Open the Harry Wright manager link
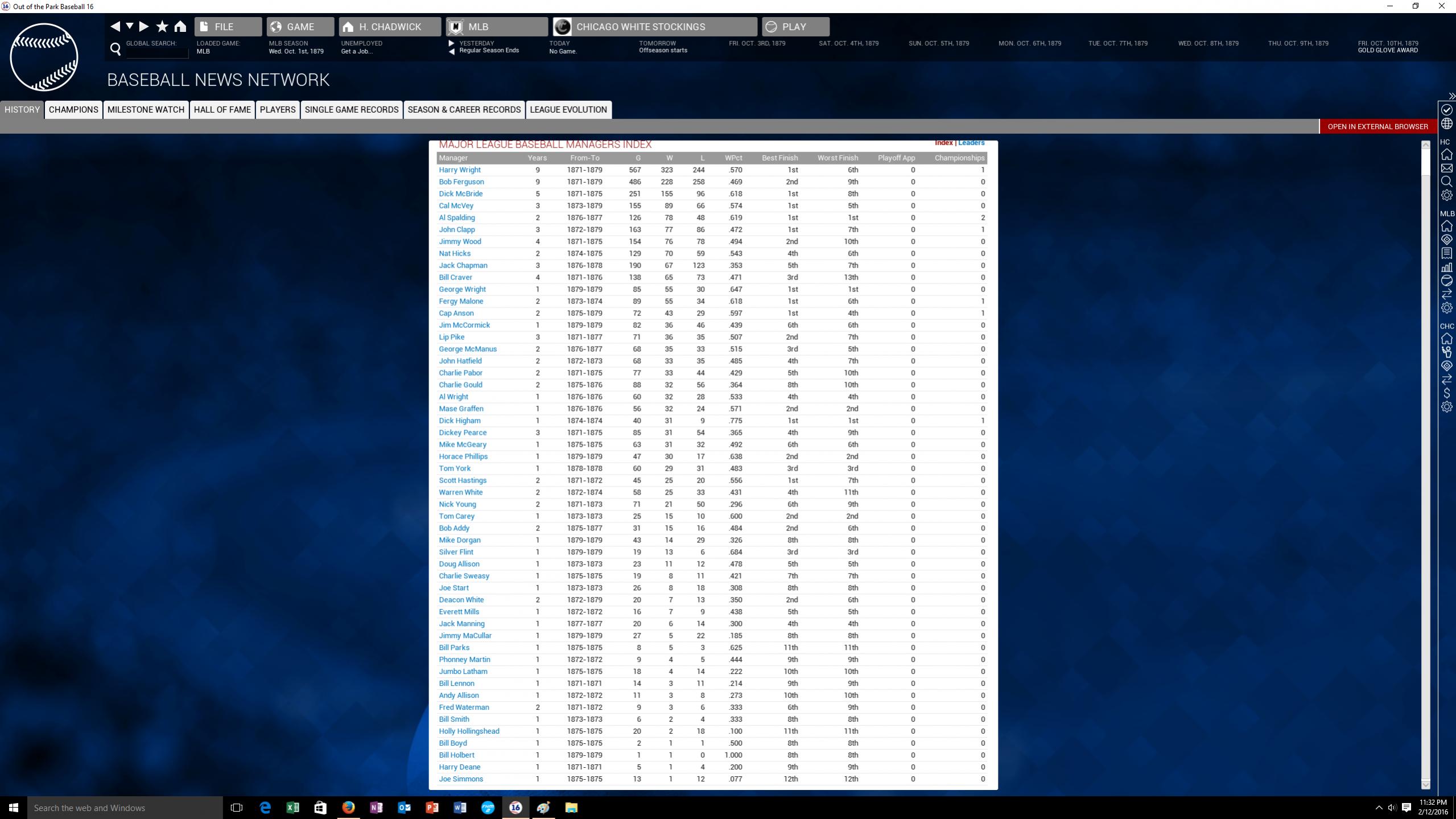 459,170
